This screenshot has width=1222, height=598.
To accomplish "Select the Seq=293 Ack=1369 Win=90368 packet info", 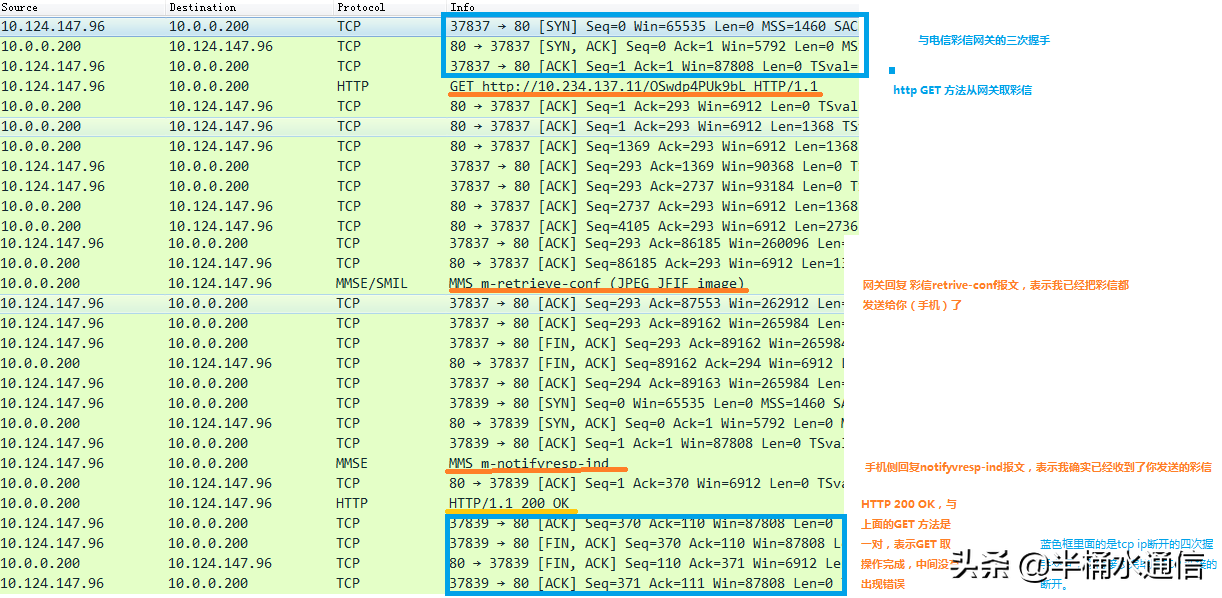I will tap(653, 166).
